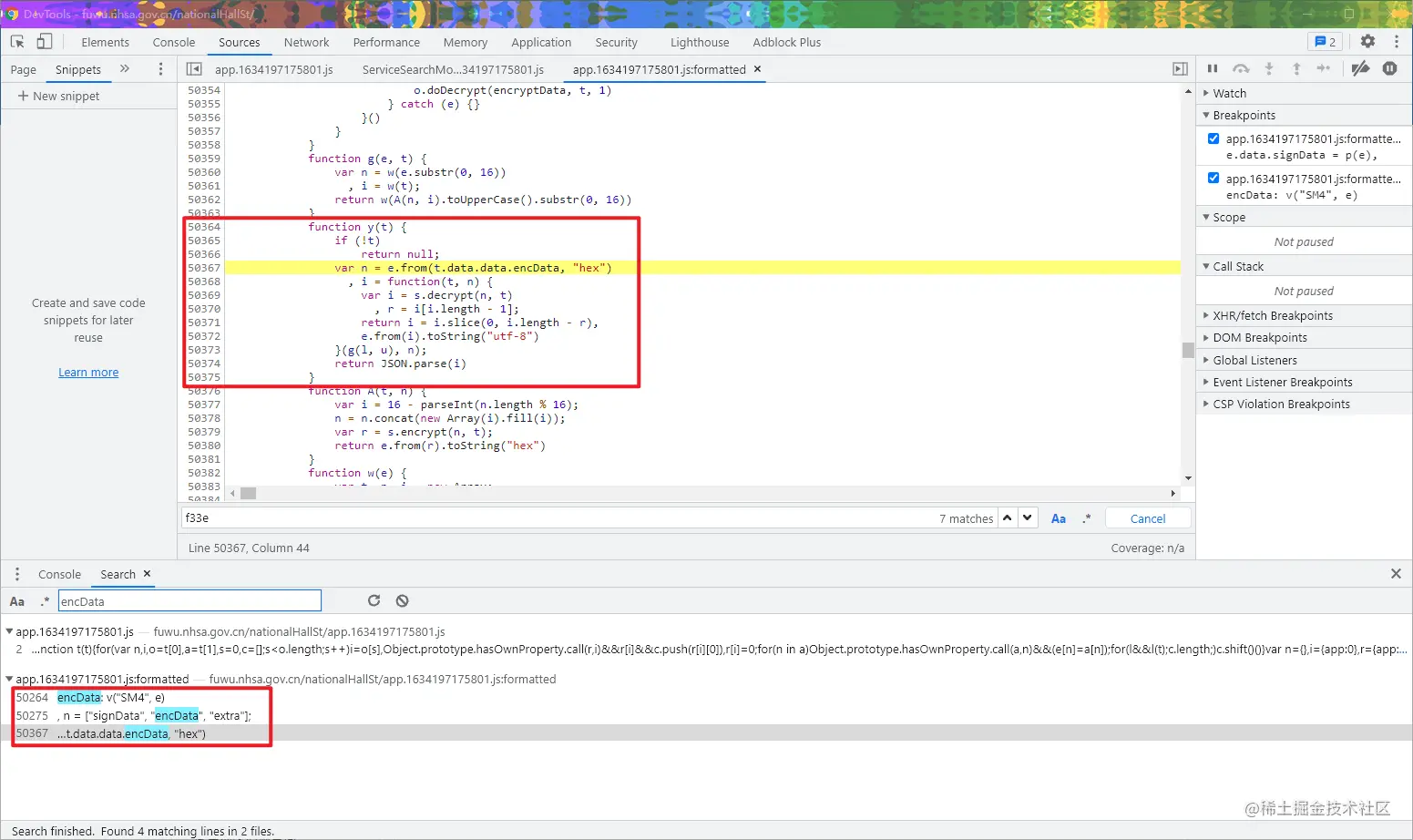The width and height of the screenshot is (1413, 840).
Task: Toggle the device toolbar icon
Action: coord(45,42)
